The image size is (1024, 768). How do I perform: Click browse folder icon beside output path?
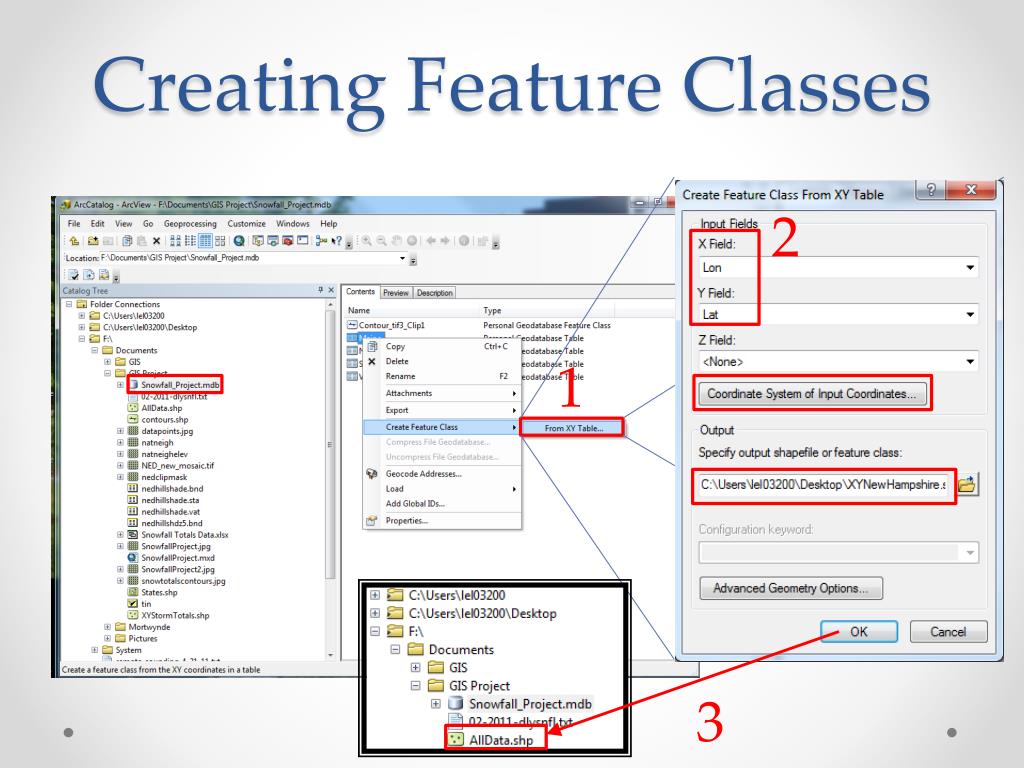[x=967, y=485]
